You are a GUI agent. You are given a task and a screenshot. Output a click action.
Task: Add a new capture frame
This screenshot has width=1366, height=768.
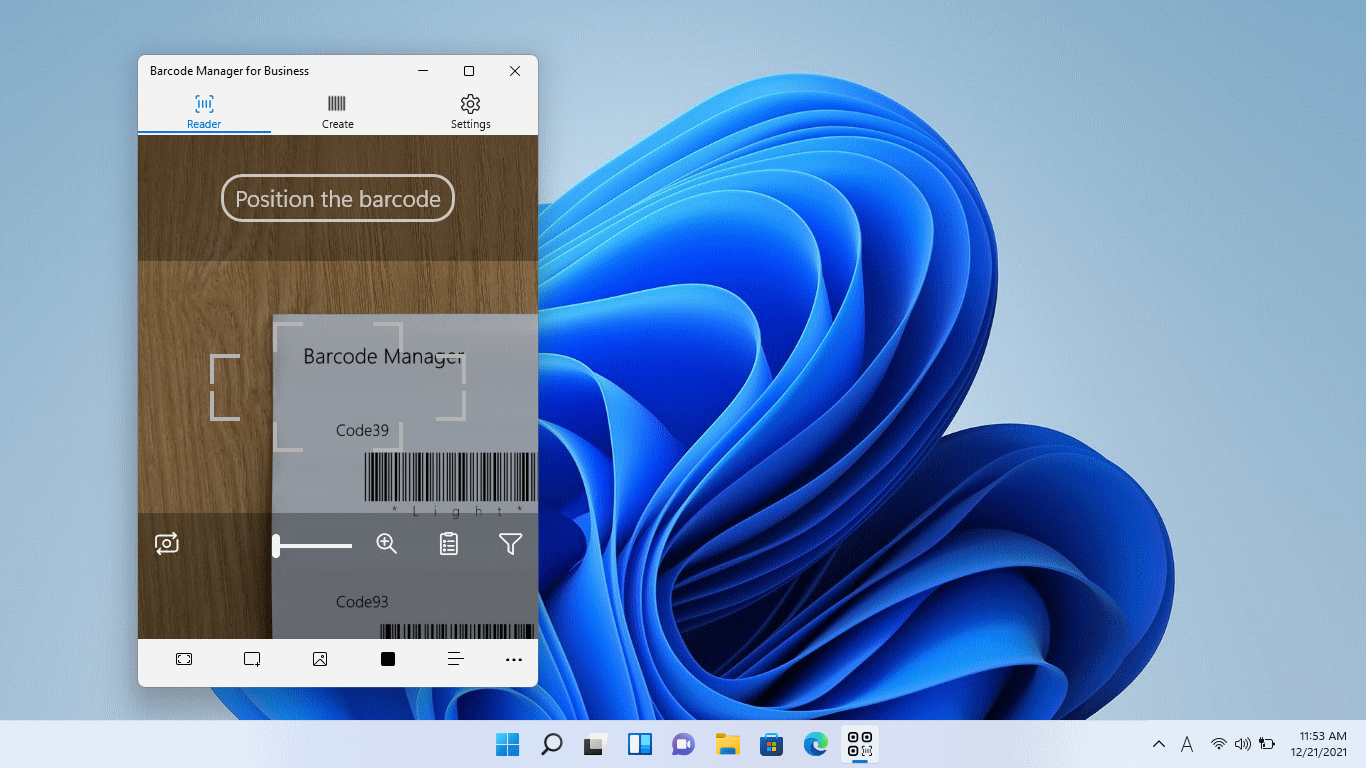pyautogui.click(x=252, y=659)
